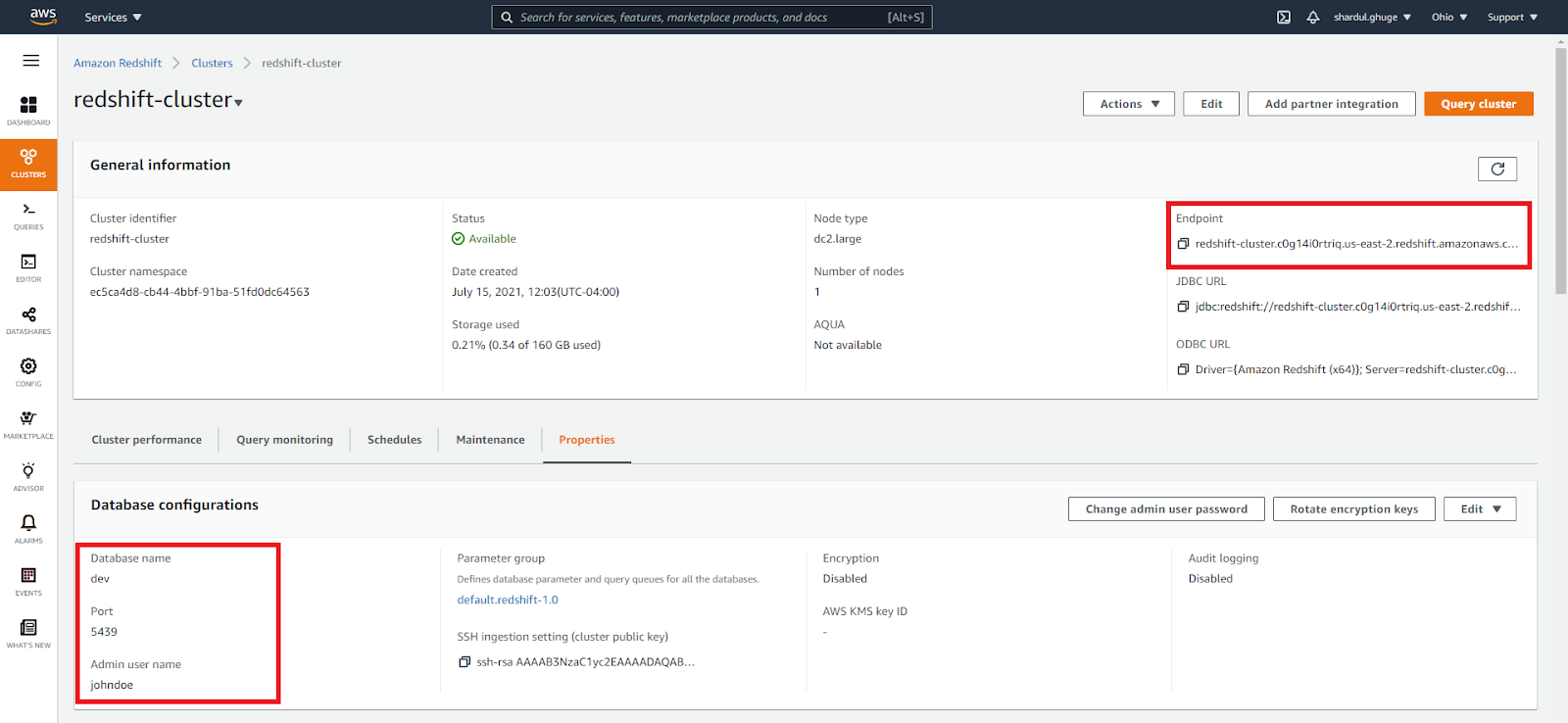1568x723 pixels.
Task: Copy the Endpoint address icon
Action: click(1183, 244)
